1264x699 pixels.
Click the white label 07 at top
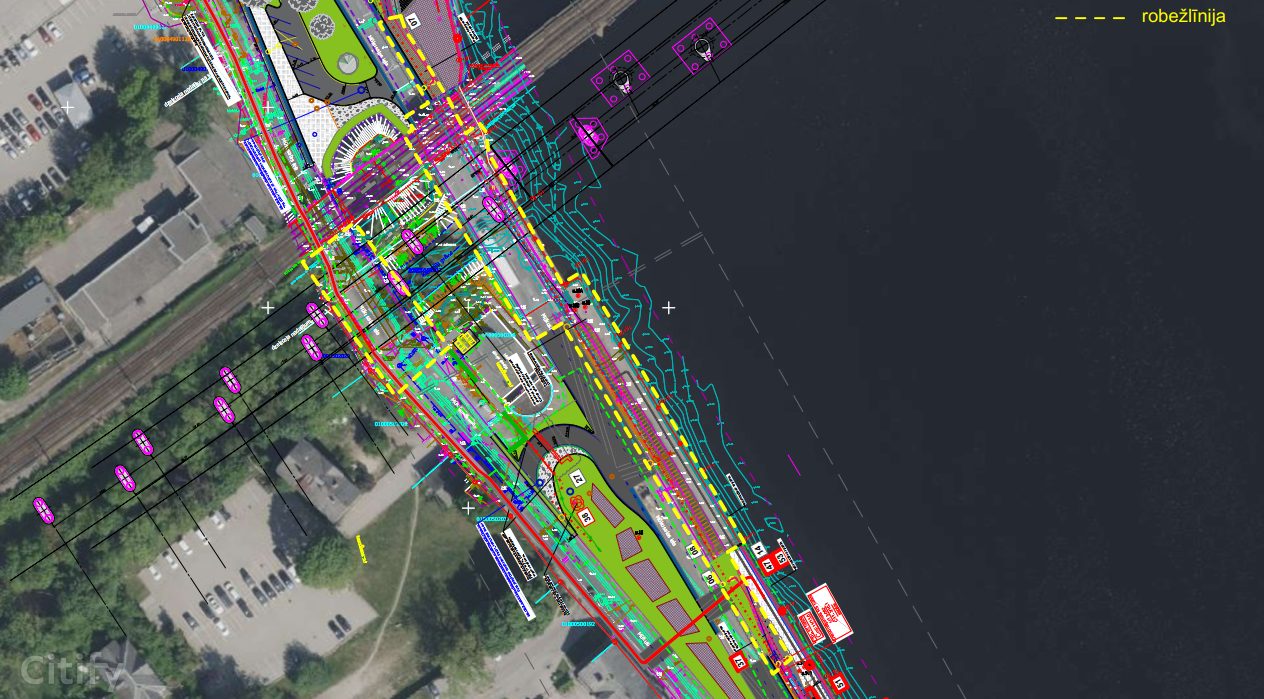pos(411,20)
